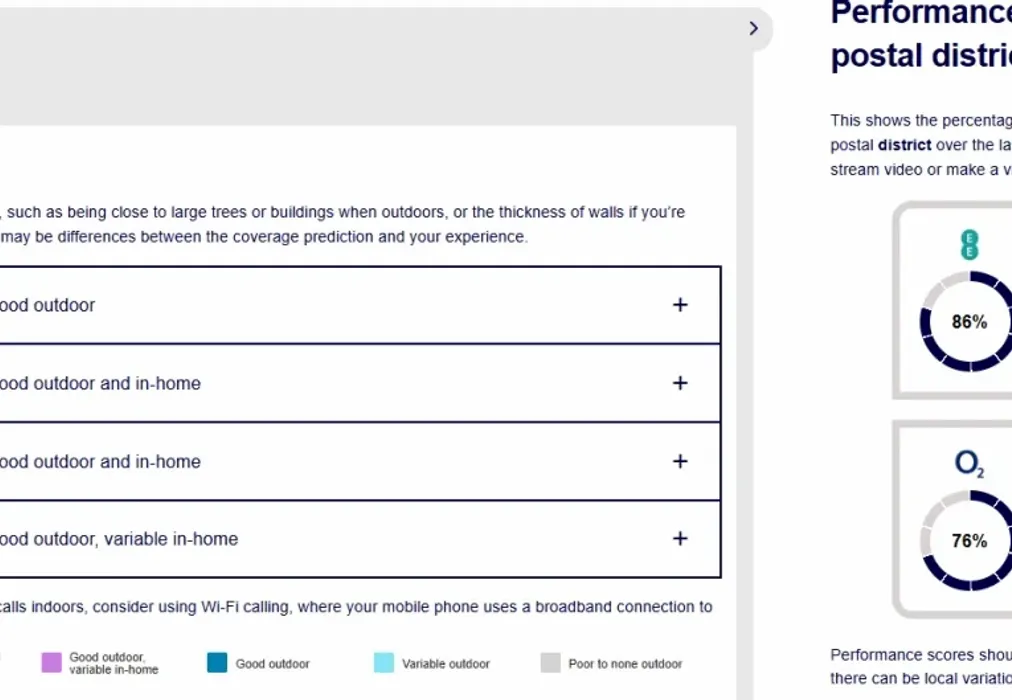Click the right chevron arrow on grey panel

(x=754, y=29)
